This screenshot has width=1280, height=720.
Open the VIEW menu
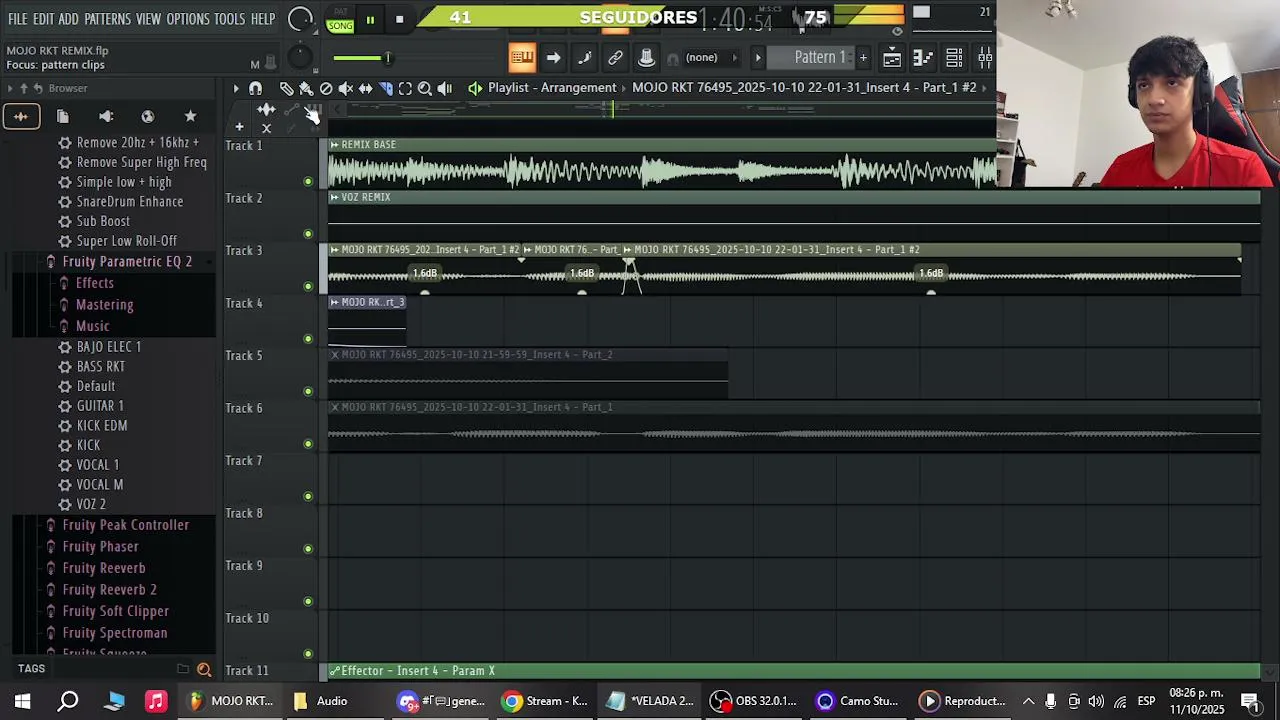(148, 19)
